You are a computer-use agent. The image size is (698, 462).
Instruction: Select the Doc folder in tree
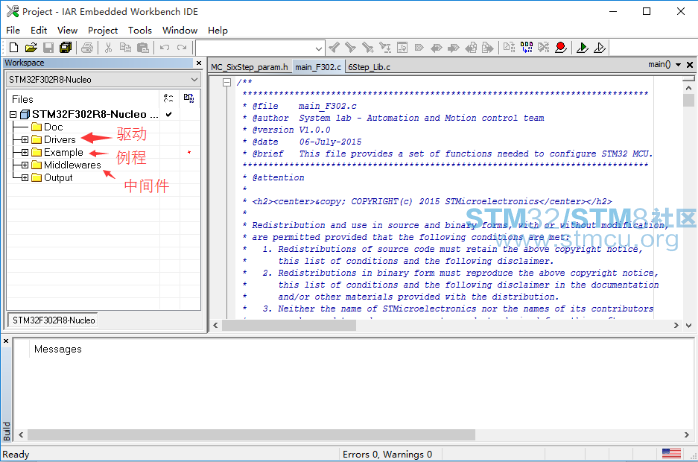click(47, 127)
